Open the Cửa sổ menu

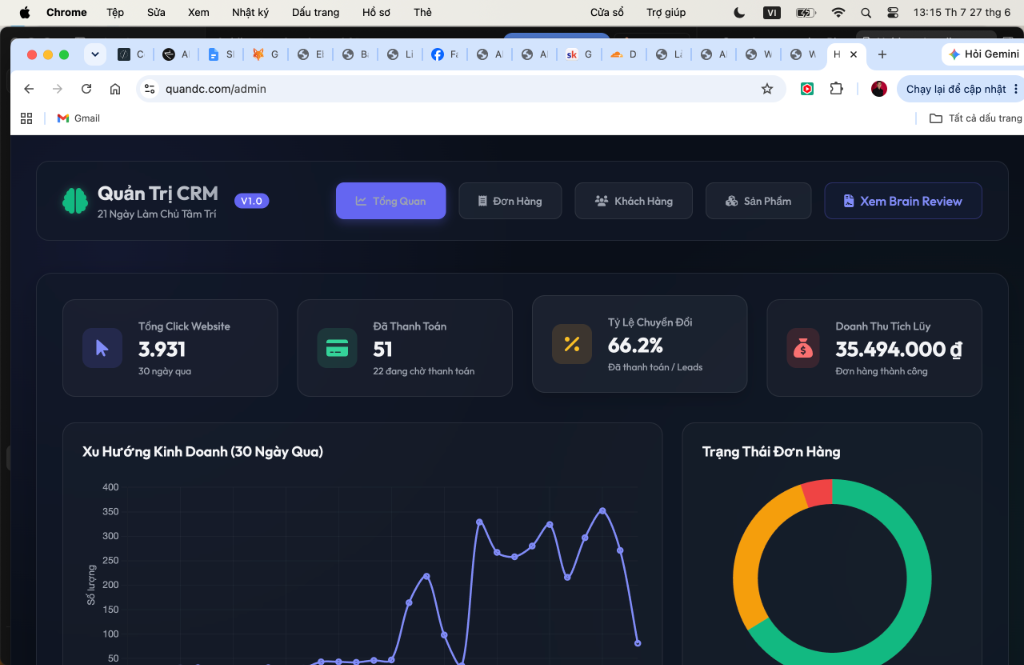click(607, 12)
